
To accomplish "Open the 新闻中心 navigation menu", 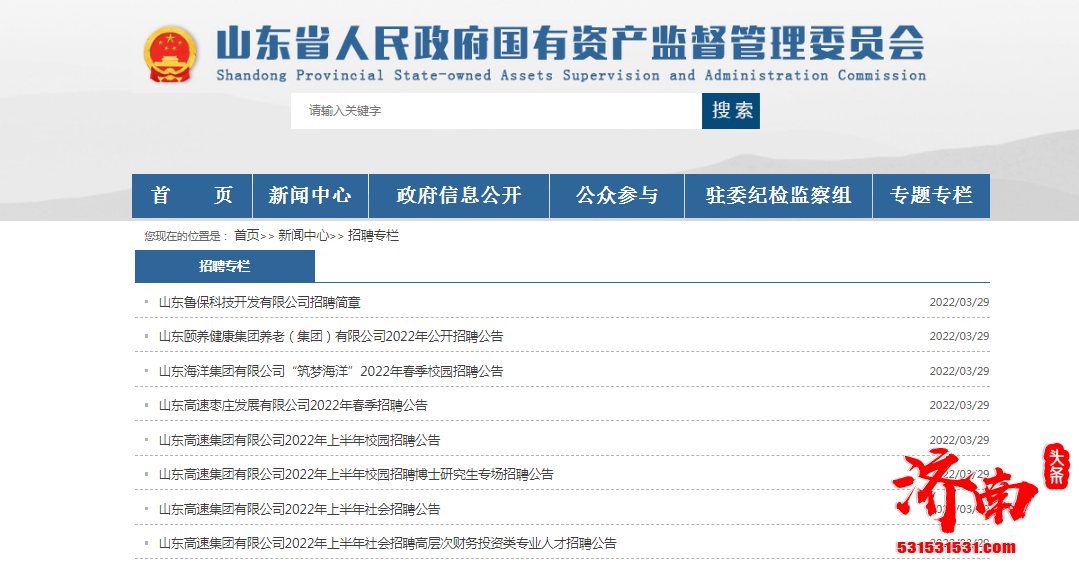I will coord(310,195).
